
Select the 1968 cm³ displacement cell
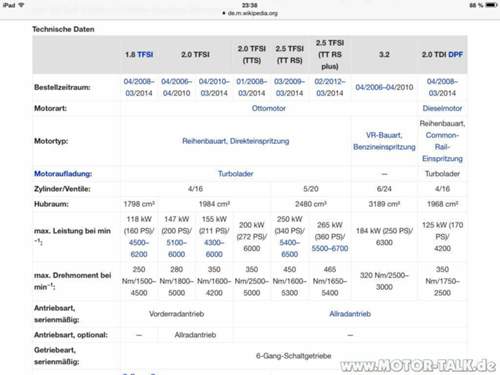click(x=442, y=204)
